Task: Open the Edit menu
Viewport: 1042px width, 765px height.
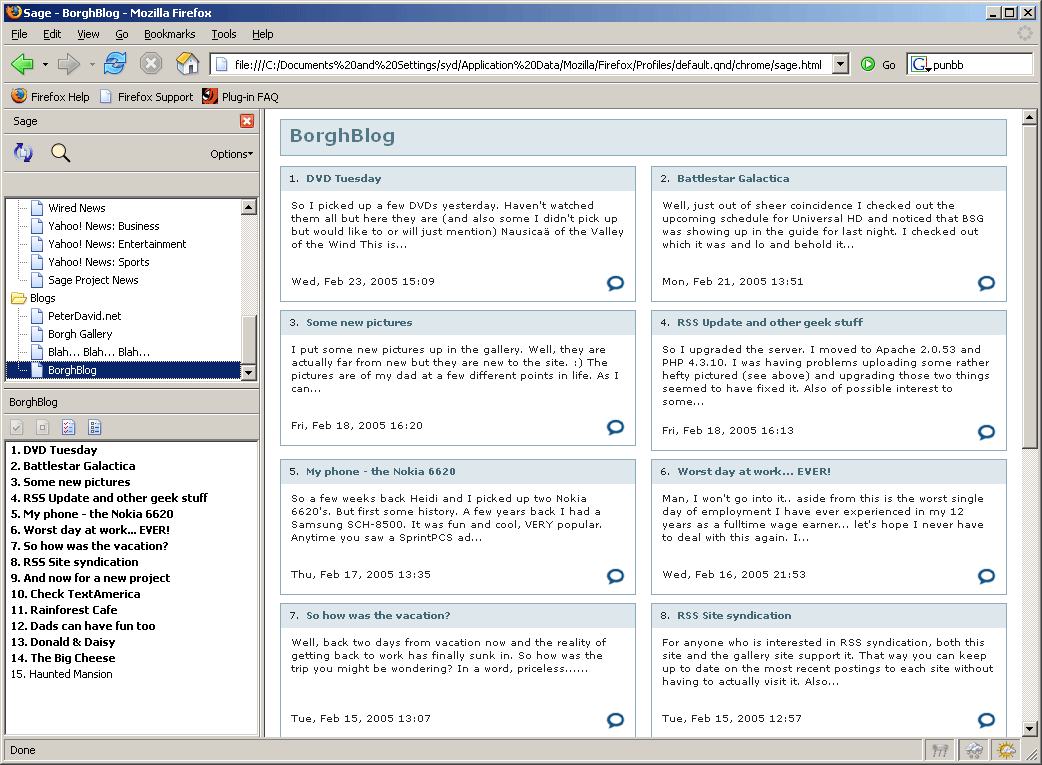Action: (x=52, y=34)
